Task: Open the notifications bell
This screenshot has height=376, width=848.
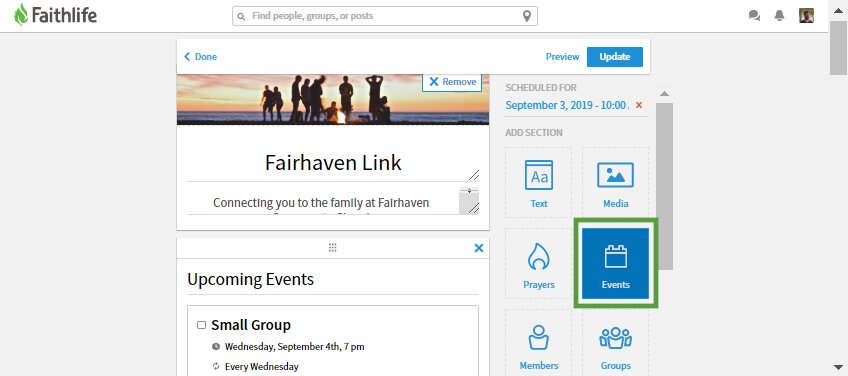Action: (x=779, y=16)
